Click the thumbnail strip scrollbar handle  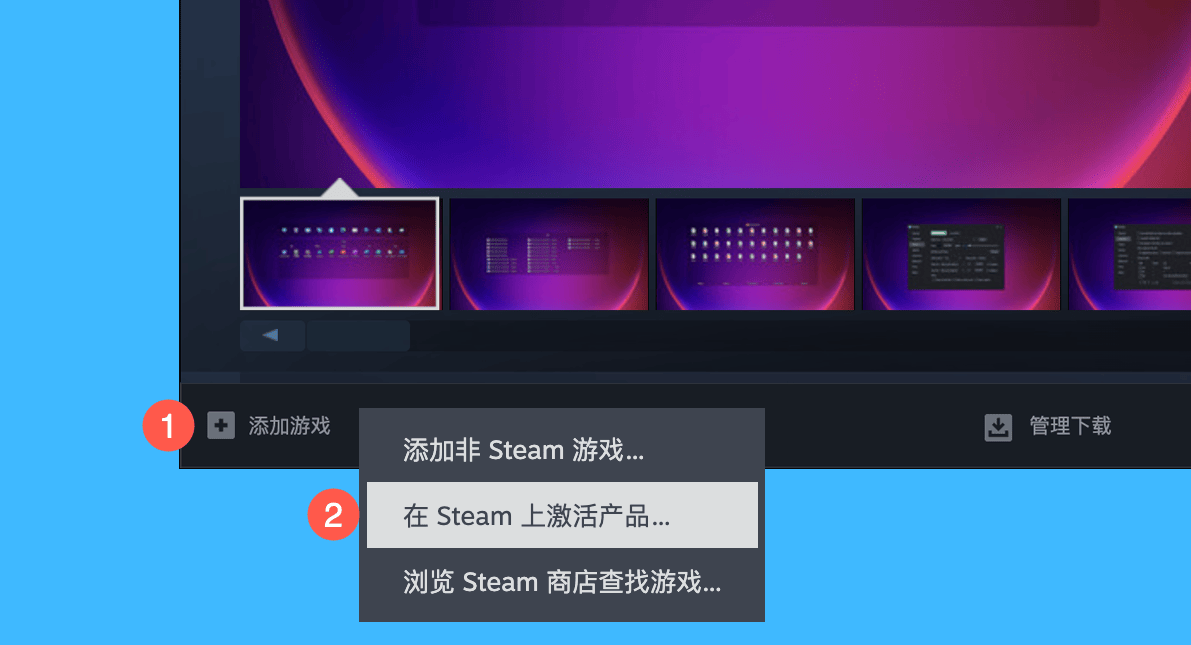359,335
